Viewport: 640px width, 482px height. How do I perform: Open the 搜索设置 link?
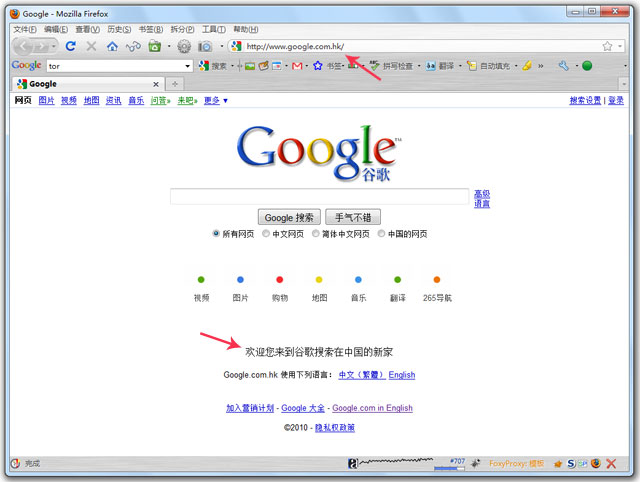(585, 100)
